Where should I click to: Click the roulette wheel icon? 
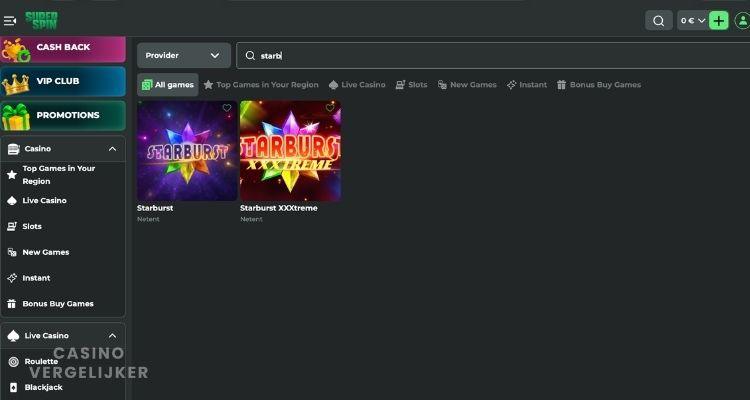[14, 362]
